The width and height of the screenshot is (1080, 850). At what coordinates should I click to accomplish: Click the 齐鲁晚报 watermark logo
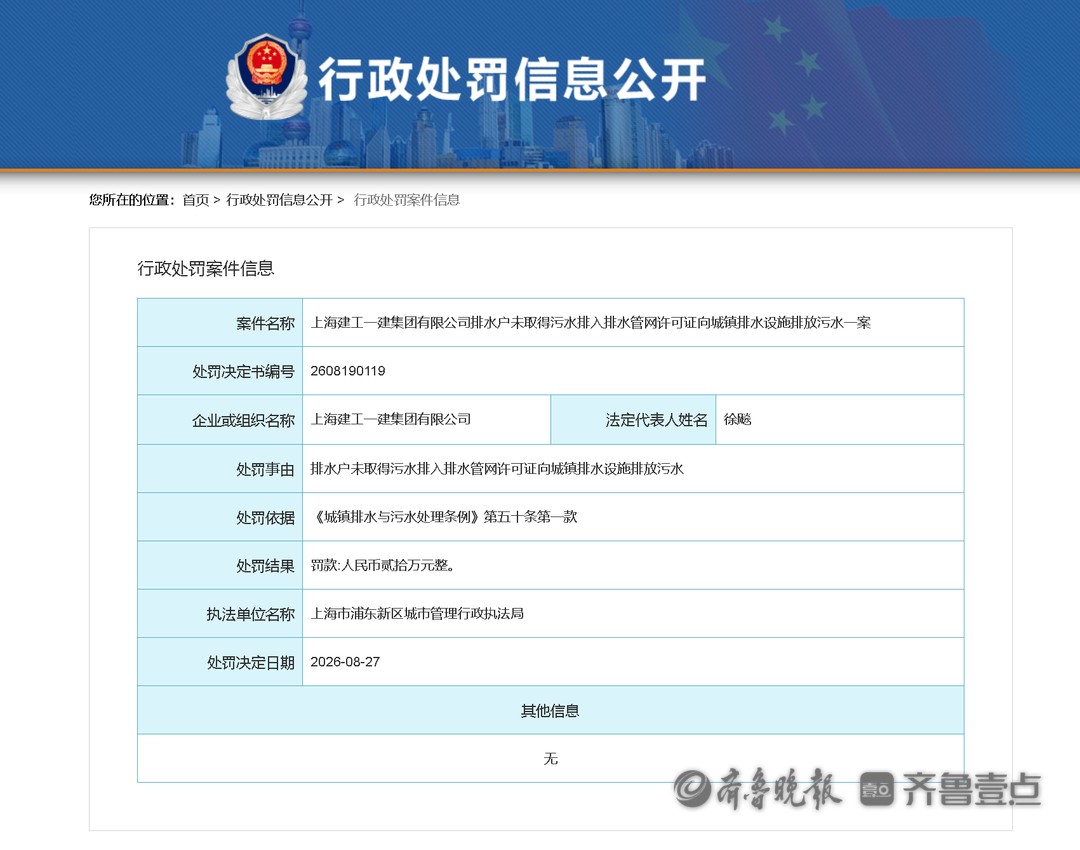[x=757, y=788]
